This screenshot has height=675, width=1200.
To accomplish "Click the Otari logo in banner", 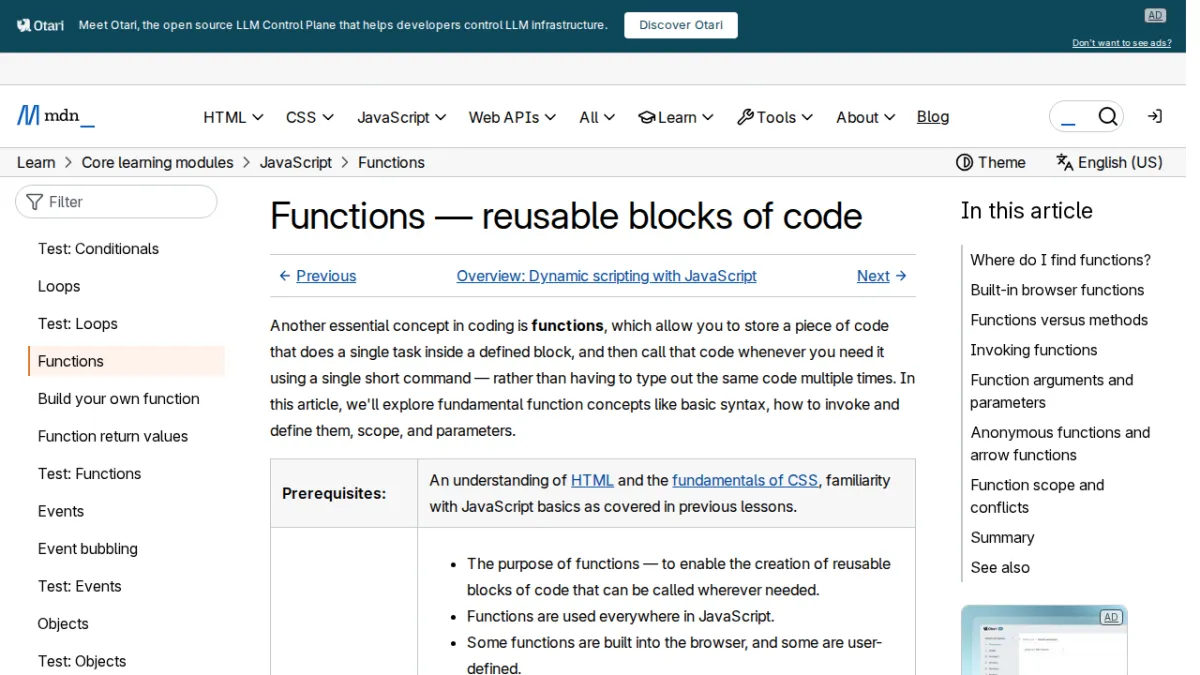I will coord(41,25).
